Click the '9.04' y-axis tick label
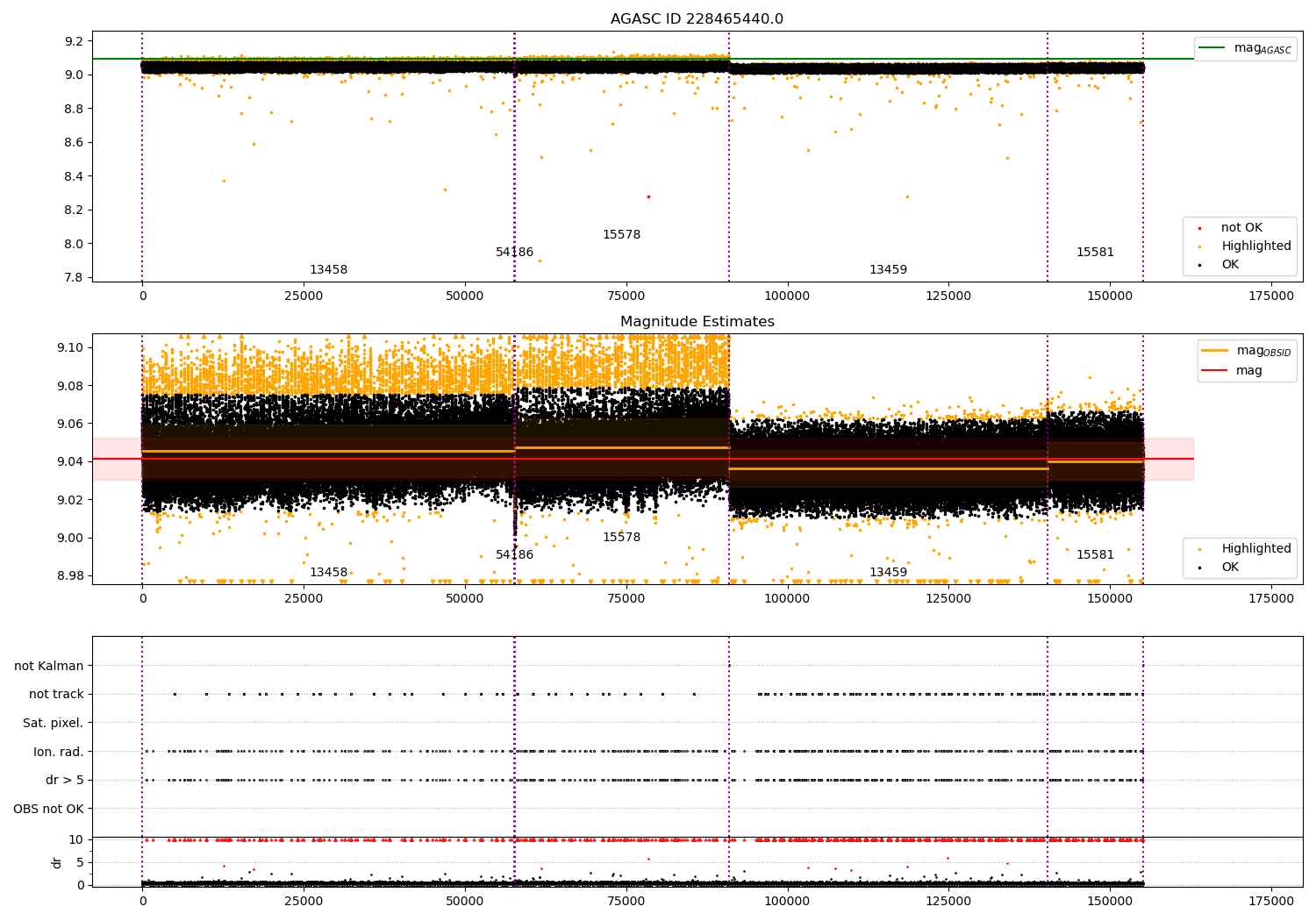 70,461
